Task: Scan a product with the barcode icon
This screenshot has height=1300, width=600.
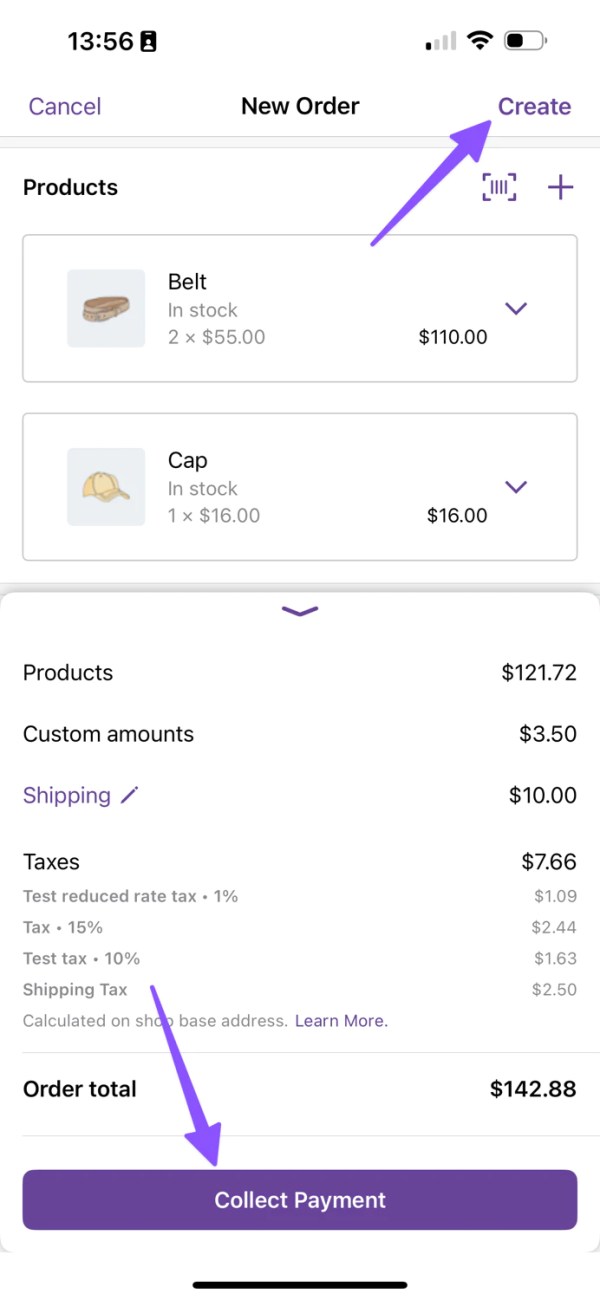Action: coord(499,187)
